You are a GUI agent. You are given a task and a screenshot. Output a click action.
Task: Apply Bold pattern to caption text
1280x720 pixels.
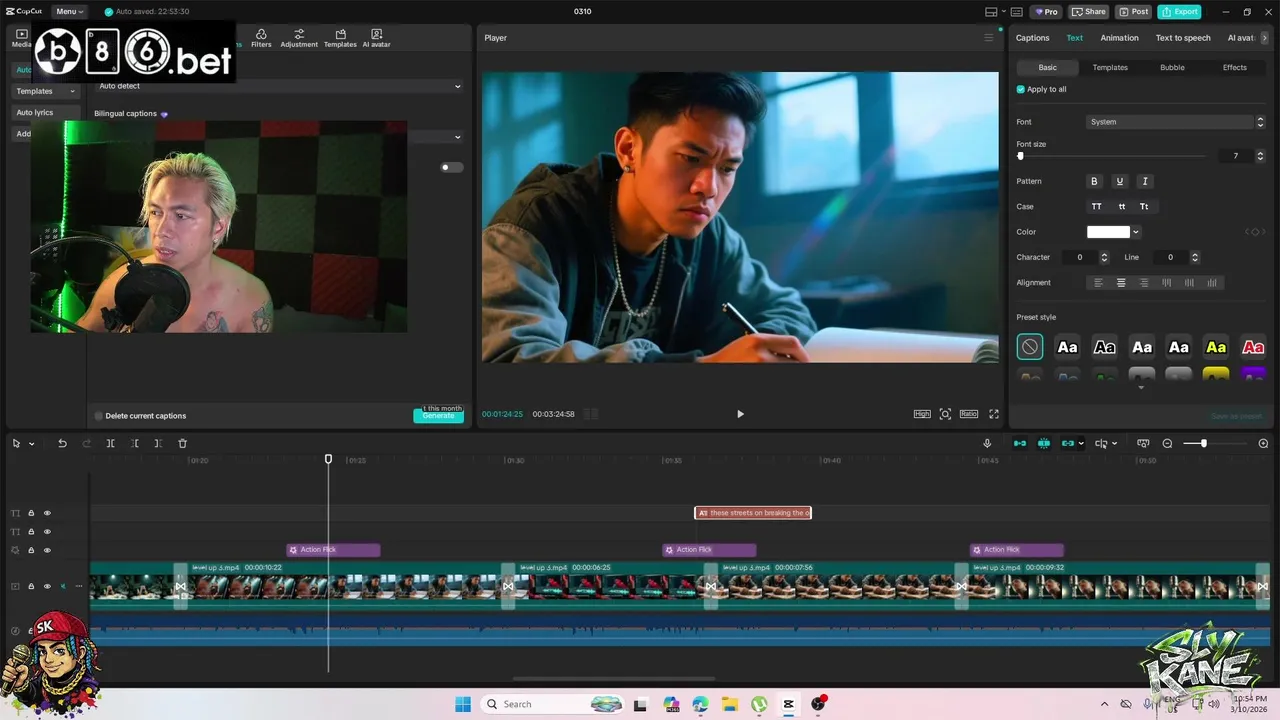(x=1094, y=181)
